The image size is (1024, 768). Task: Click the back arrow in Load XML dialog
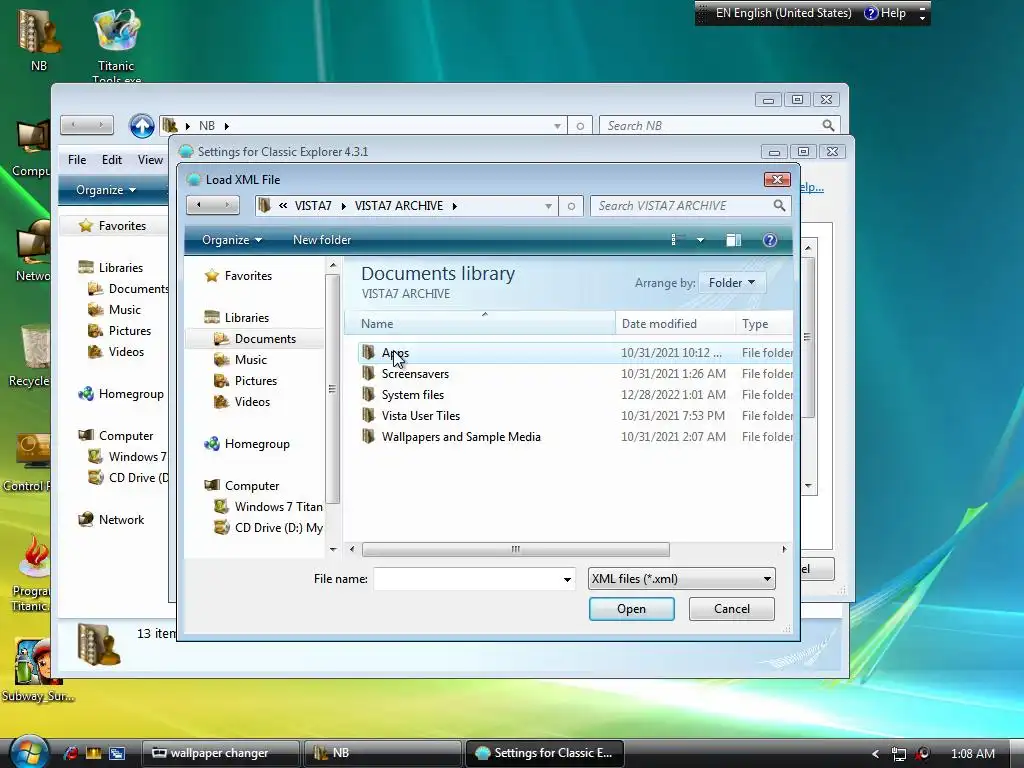(199, 205)
